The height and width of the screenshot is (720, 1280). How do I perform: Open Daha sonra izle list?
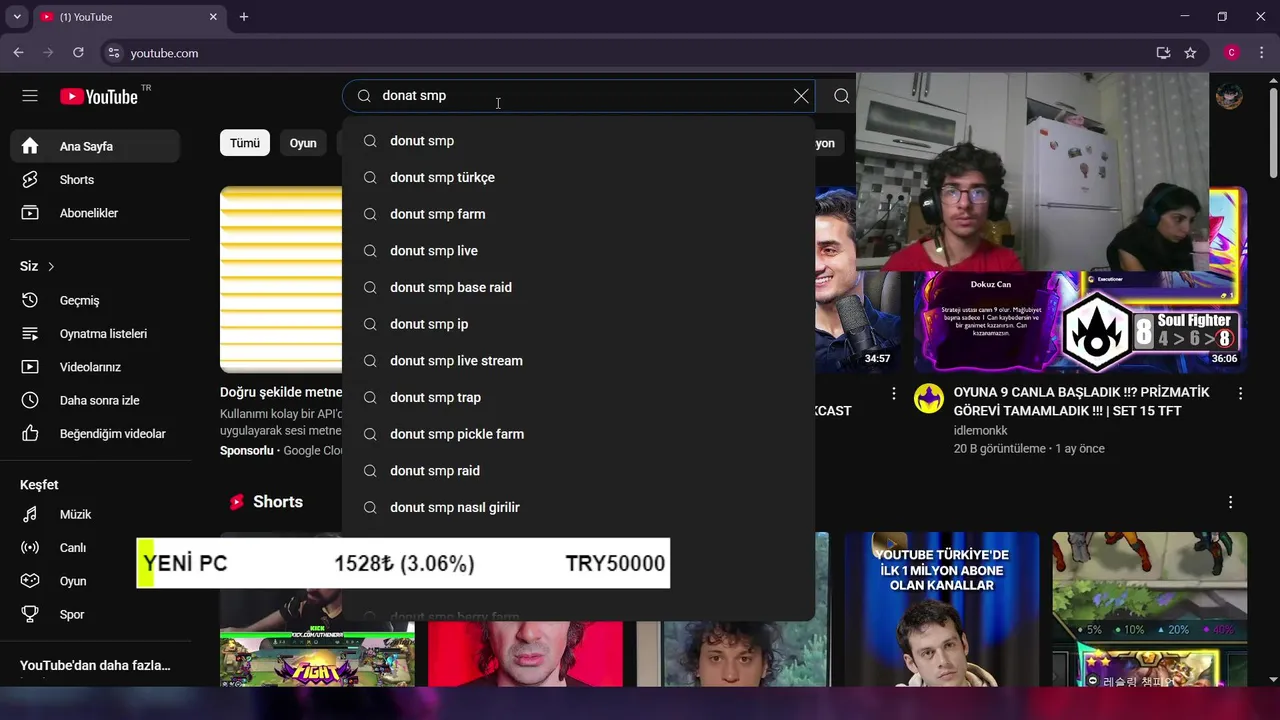click(95, 401)
